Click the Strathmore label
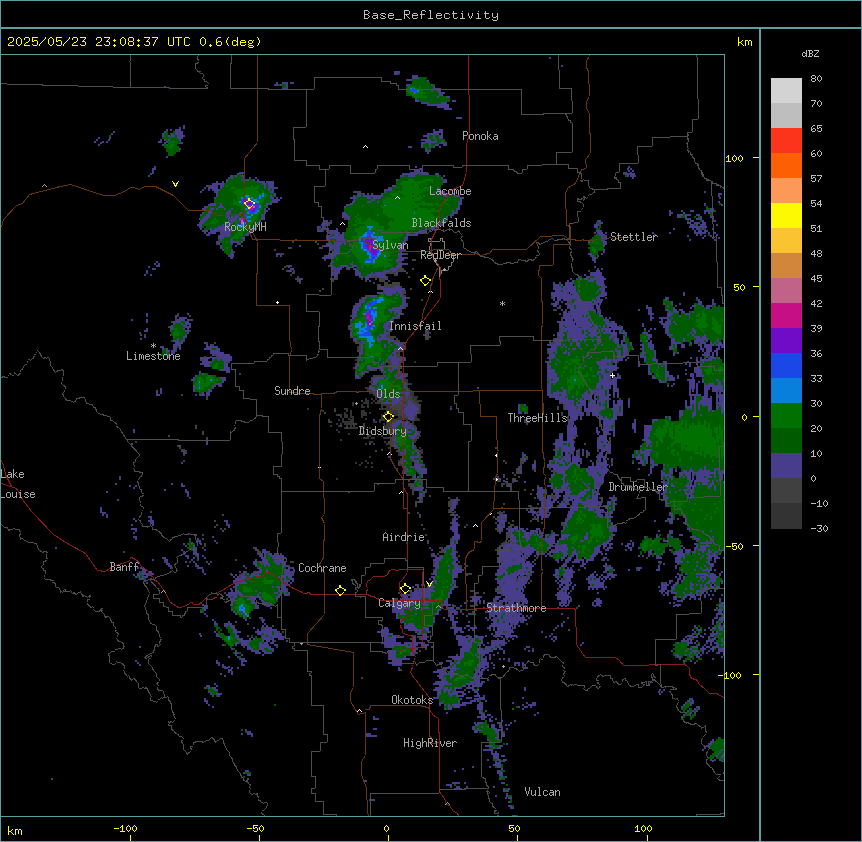Viewport: 862px width, 842px height. pos(516,608)
